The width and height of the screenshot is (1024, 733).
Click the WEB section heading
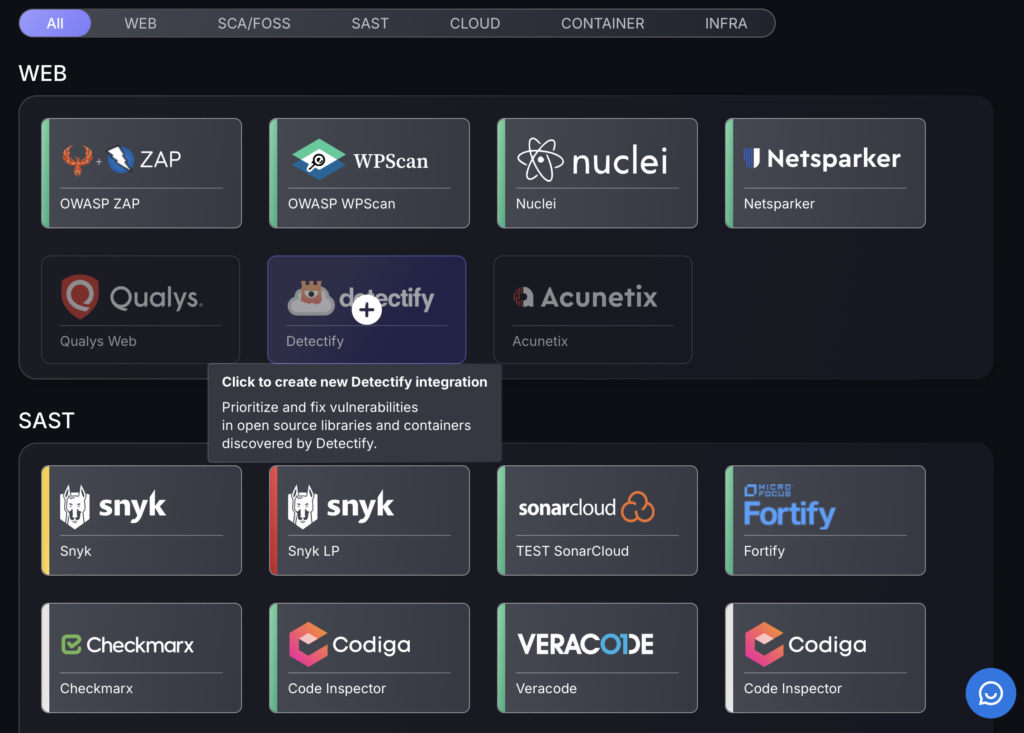point(42,73)
